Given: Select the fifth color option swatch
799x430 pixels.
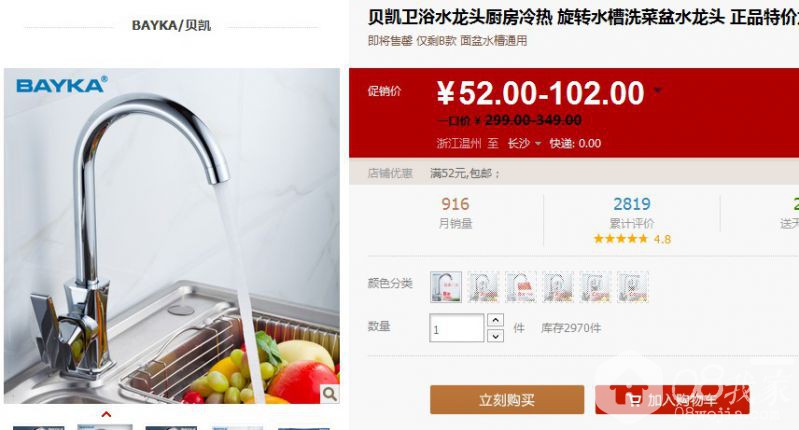Looking at the screenshot, I should [595, 287].
